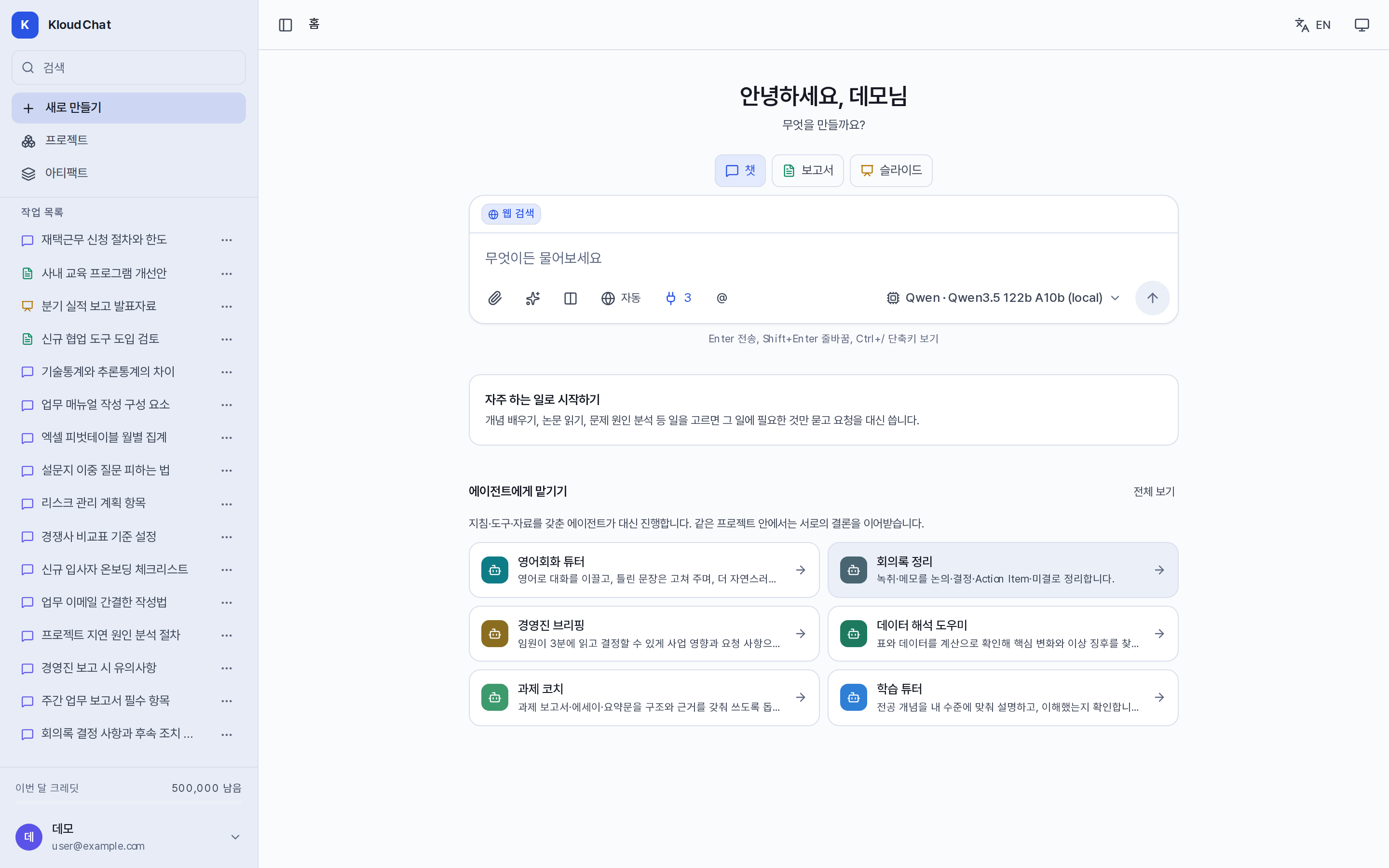This screenshot has height=868, width=1389.
Task: Click the KloudChat logo icon
Action: [x=25, y=25]
